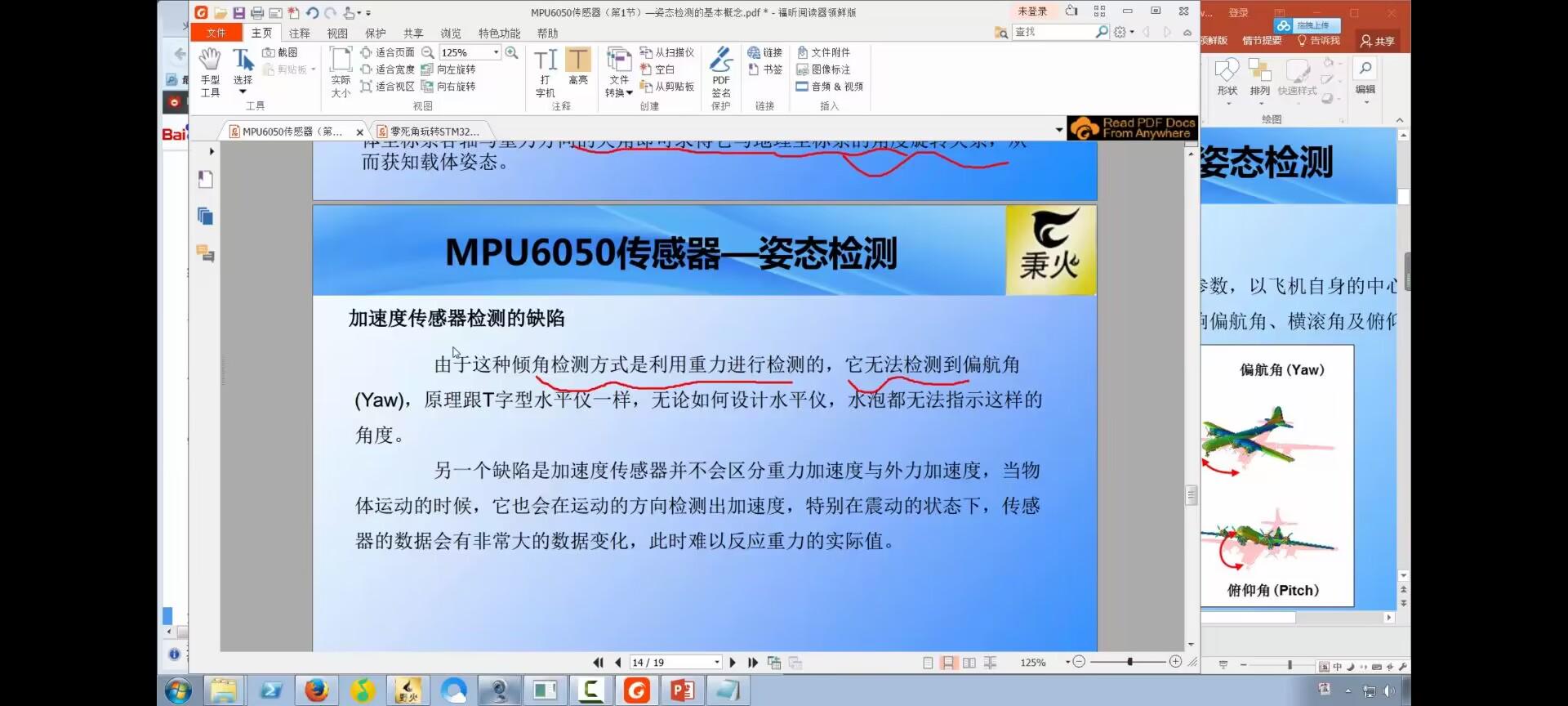Viewport: 1568px width, 706px height.
Task: Create PDF From Scanner (从扫描仪)
Action: [666, 52]
